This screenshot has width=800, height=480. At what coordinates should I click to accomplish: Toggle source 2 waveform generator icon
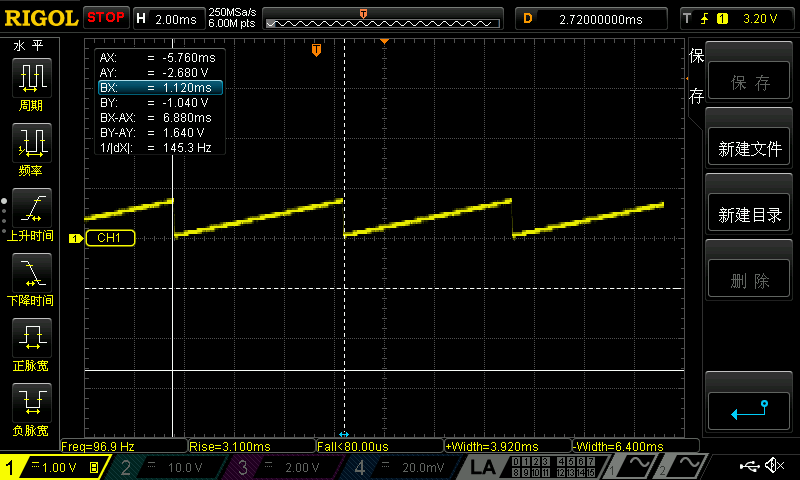(x=682, y=467)
